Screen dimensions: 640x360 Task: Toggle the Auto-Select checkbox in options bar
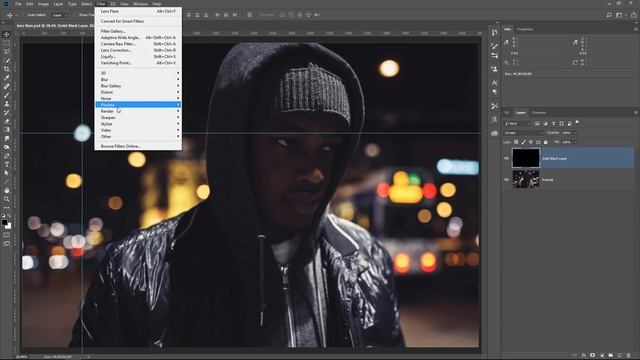24,15
